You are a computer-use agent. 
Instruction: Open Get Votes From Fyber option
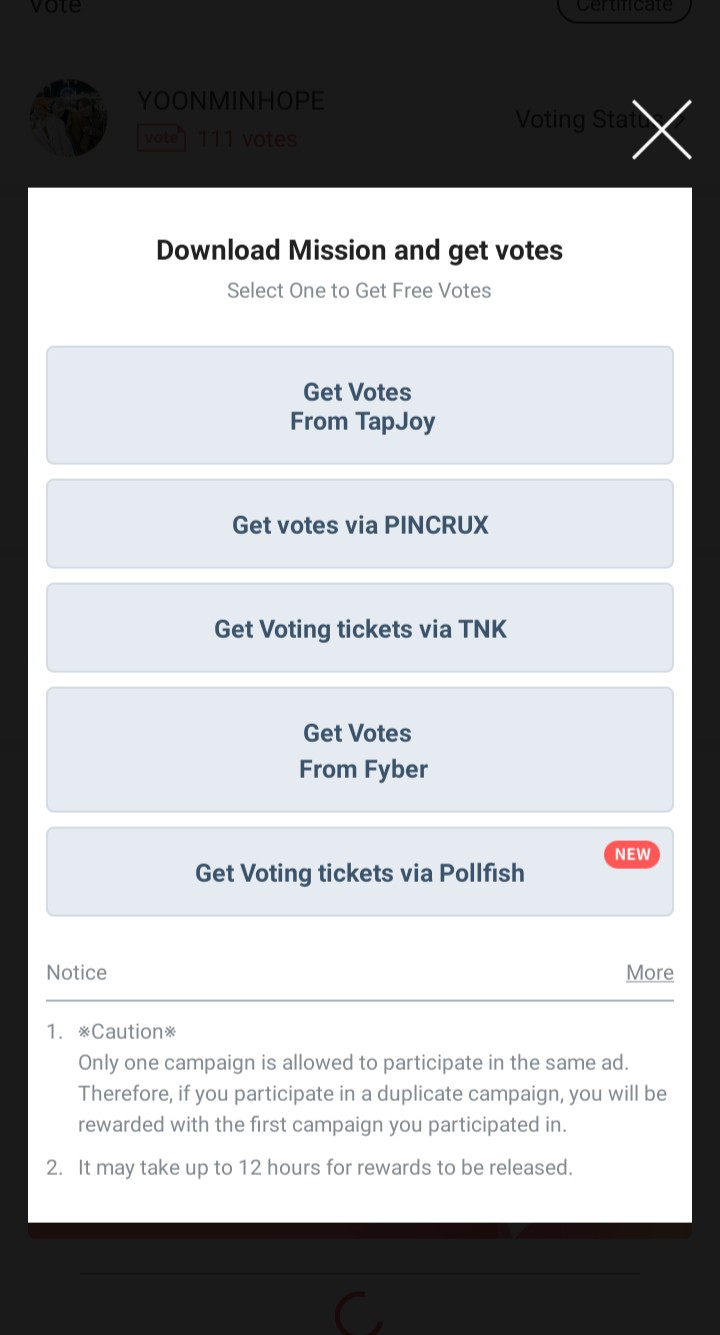tap(360, 750)
